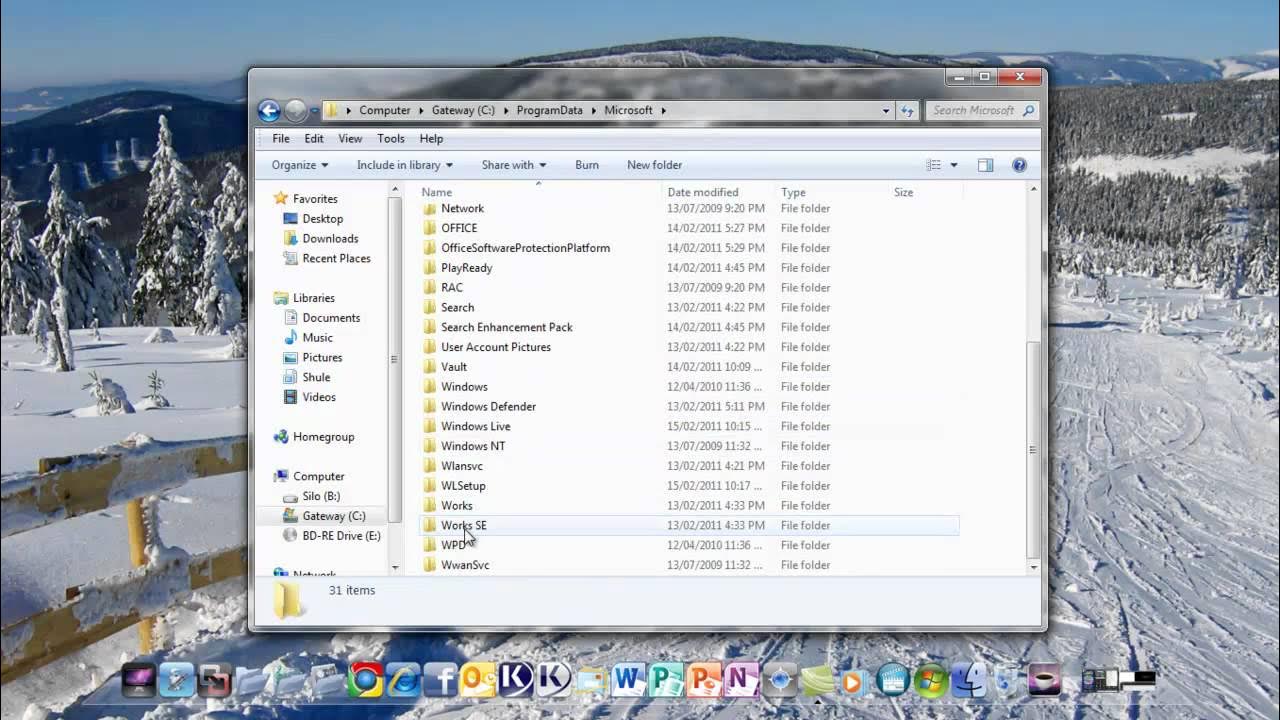Select the Windows Live folder
The height and width of the screenshot is (720, 1280).
click(x=475, y=426)
